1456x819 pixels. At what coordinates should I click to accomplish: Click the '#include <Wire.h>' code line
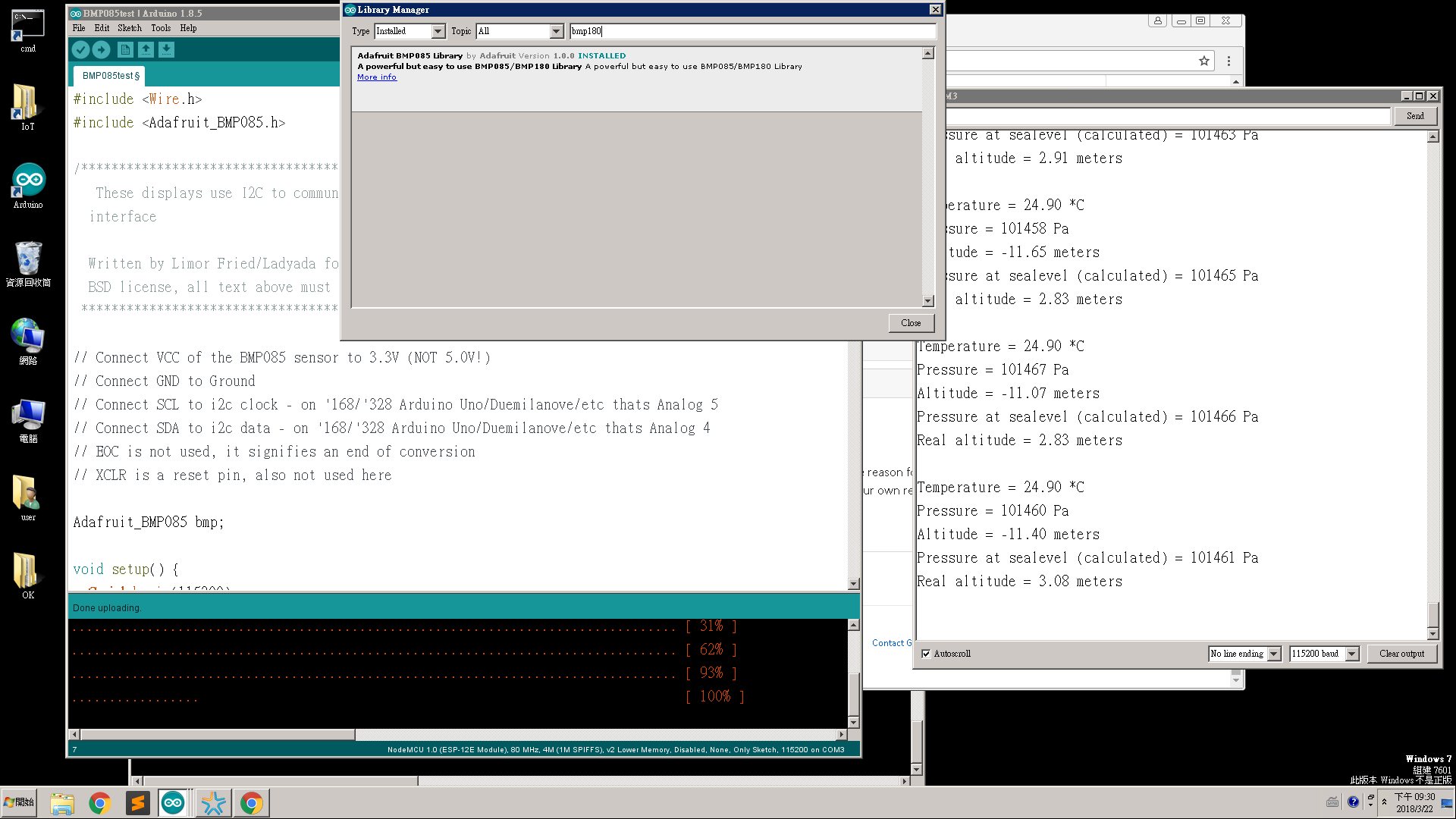[137, 99]
